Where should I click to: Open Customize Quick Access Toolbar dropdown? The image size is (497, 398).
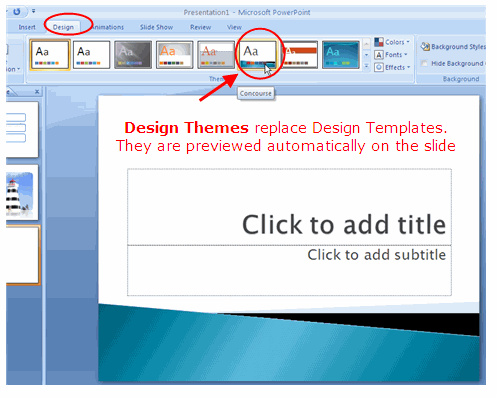point(33,11)
